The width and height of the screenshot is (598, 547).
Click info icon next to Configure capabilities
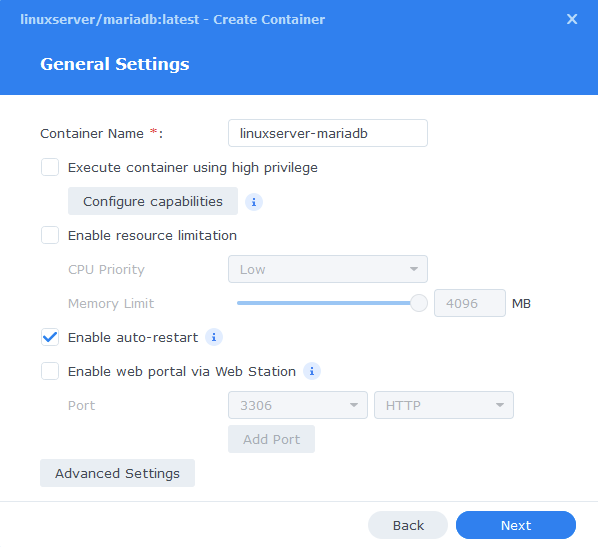point(254,202)
